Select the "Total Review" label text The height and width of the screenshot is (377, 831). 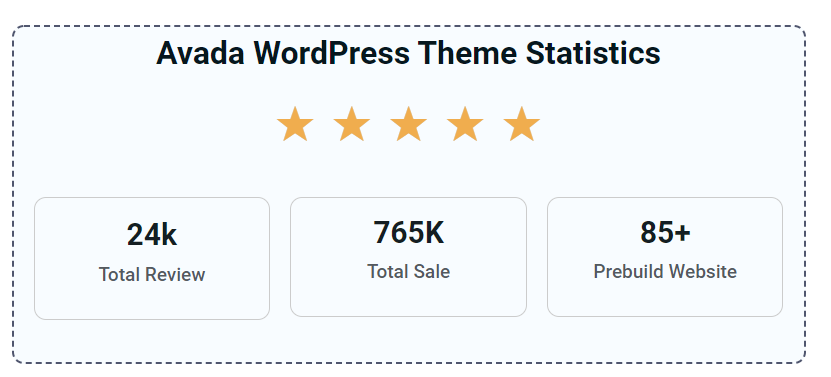click(152, 275)
